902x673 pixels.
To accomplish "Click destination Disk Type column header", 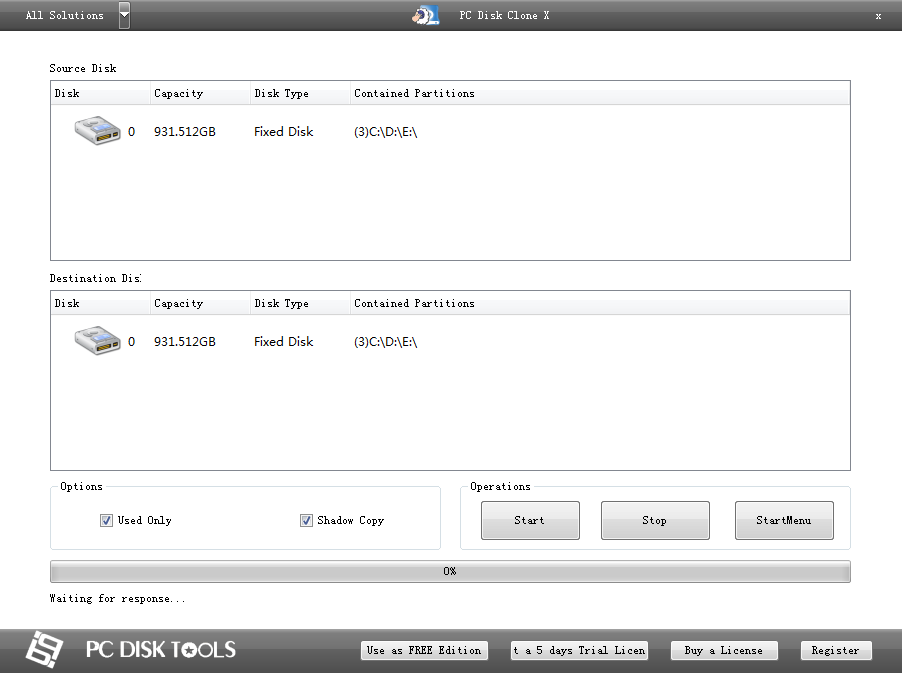I will [300, 303].
